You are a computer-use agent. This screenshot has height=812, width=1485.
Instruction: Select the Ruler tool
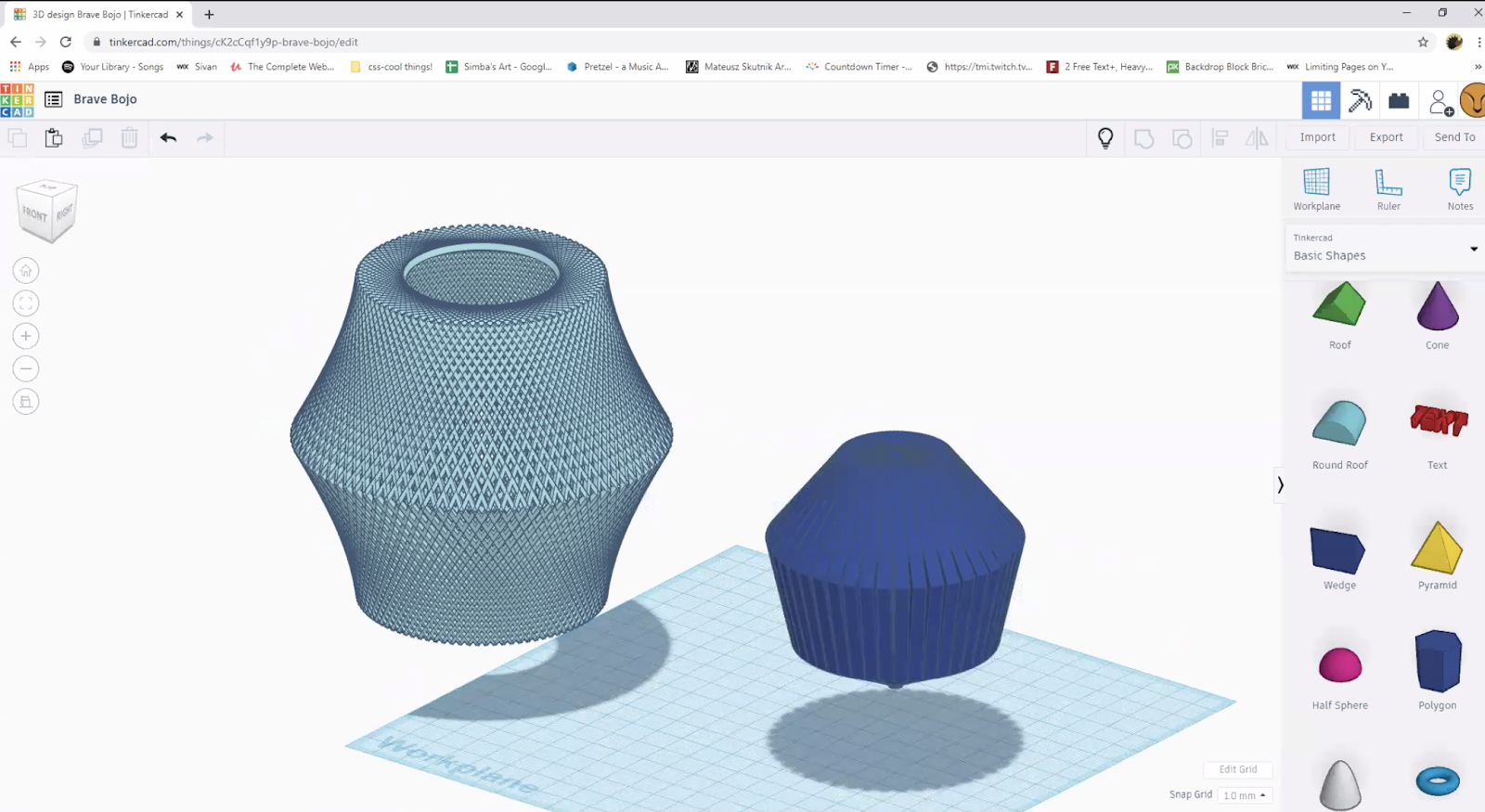(1388, 189)
